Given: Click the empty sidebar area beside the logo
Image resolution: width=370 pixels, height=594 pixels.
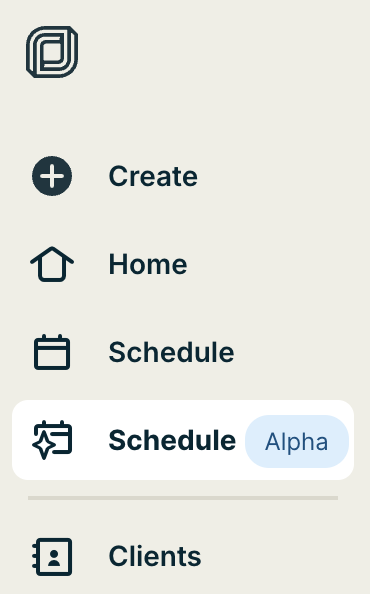Looking at the screenshot, I should (223, 52).
